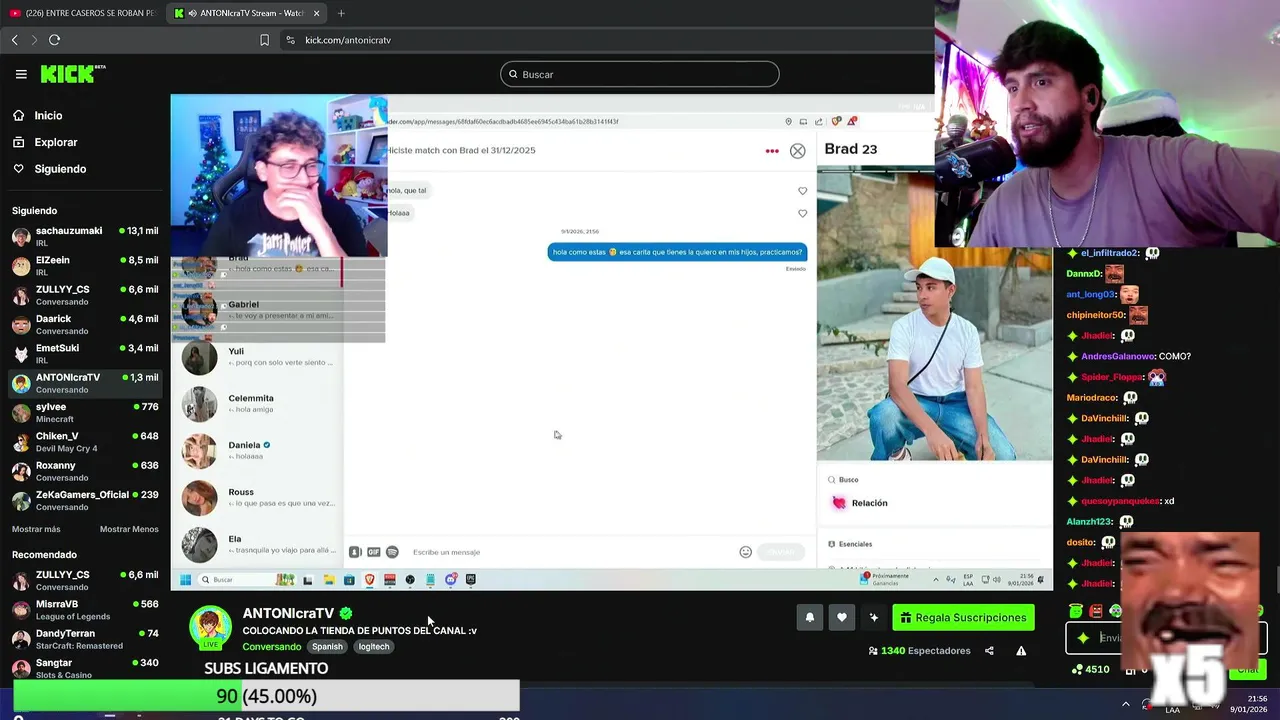
Task: Open the Discord taskbar icon in stream
Action: tap(451, 580)
